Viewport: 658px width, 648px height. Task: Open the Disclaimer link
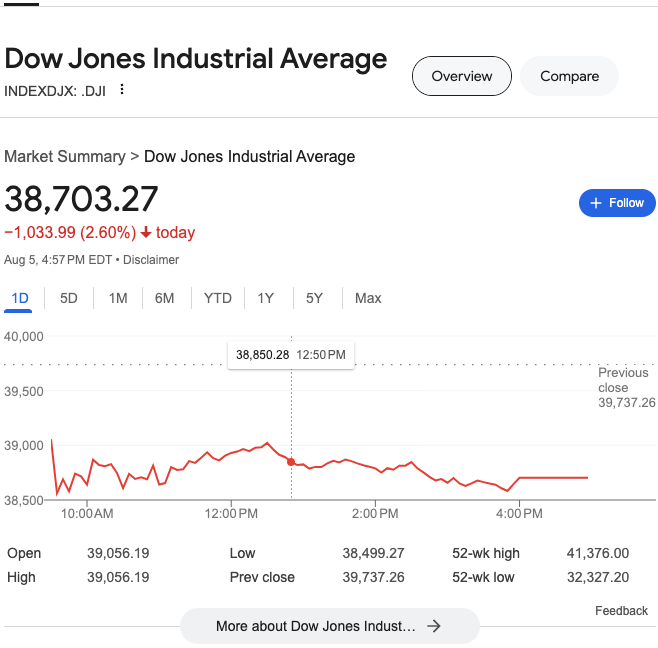point(151,260)
